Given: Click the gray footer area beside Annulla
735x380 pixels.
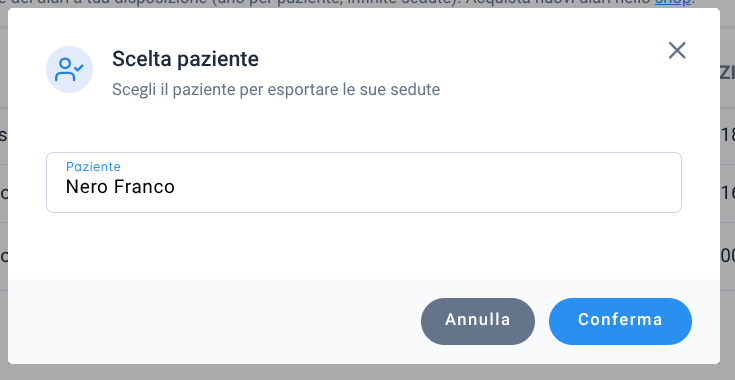Looking at the screenshot, I should pos(211,321).
